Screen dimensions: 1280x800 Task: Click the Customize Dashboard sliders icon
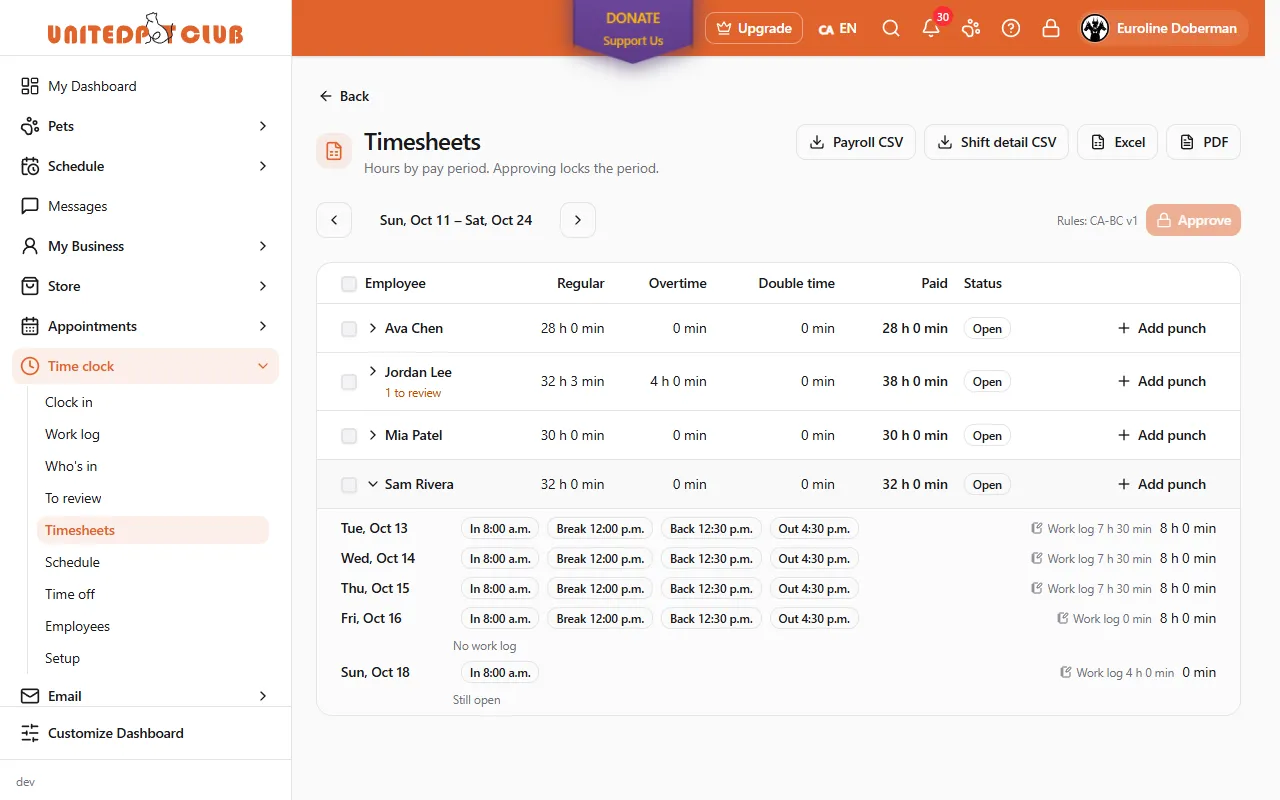click(x=30, y=733)
